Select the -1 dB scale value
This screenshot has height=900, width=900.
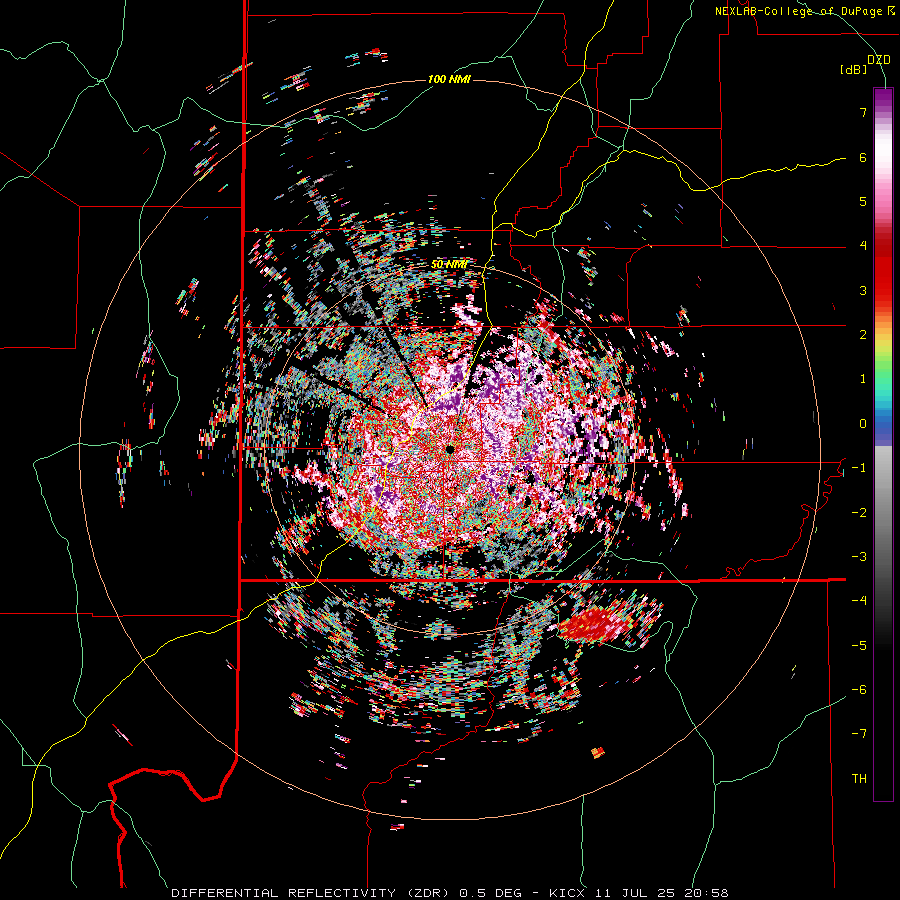click(x=859, y=468)
